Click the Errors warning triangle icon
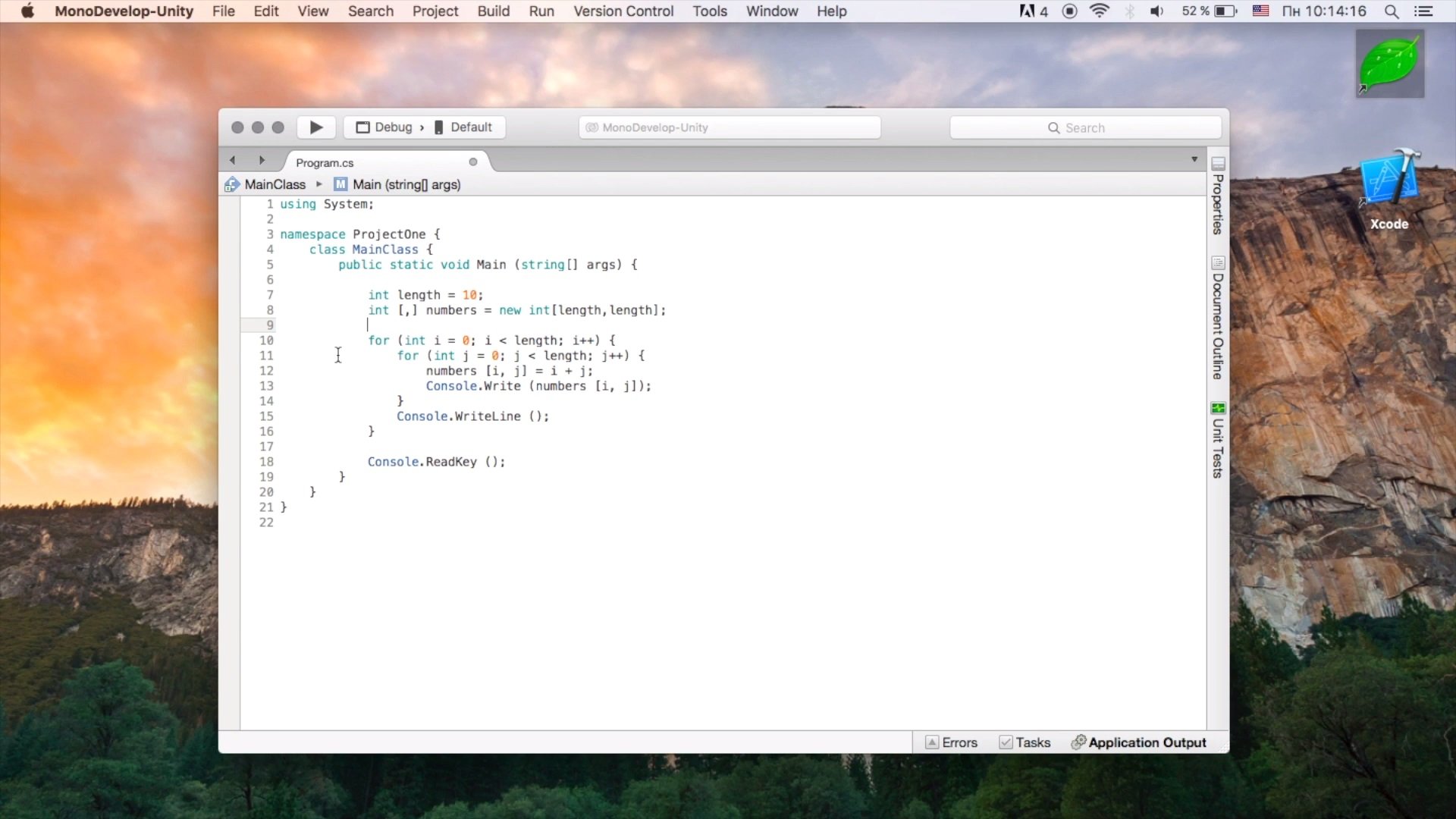Viewport: 1456px width, 819px height. click(932, 742)
